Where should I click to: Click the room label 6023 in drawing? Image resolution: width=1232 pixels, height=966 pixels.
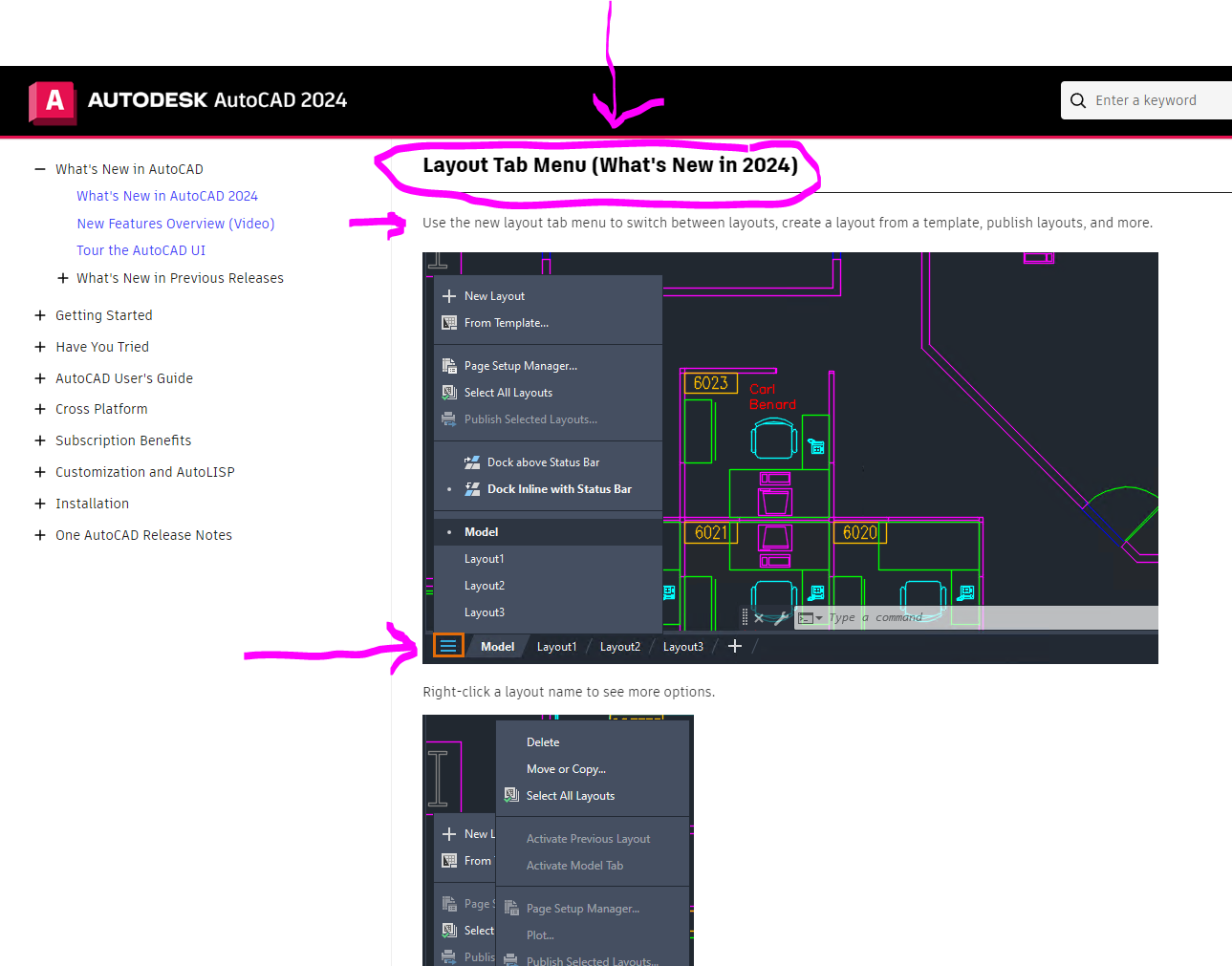point(710,383)
